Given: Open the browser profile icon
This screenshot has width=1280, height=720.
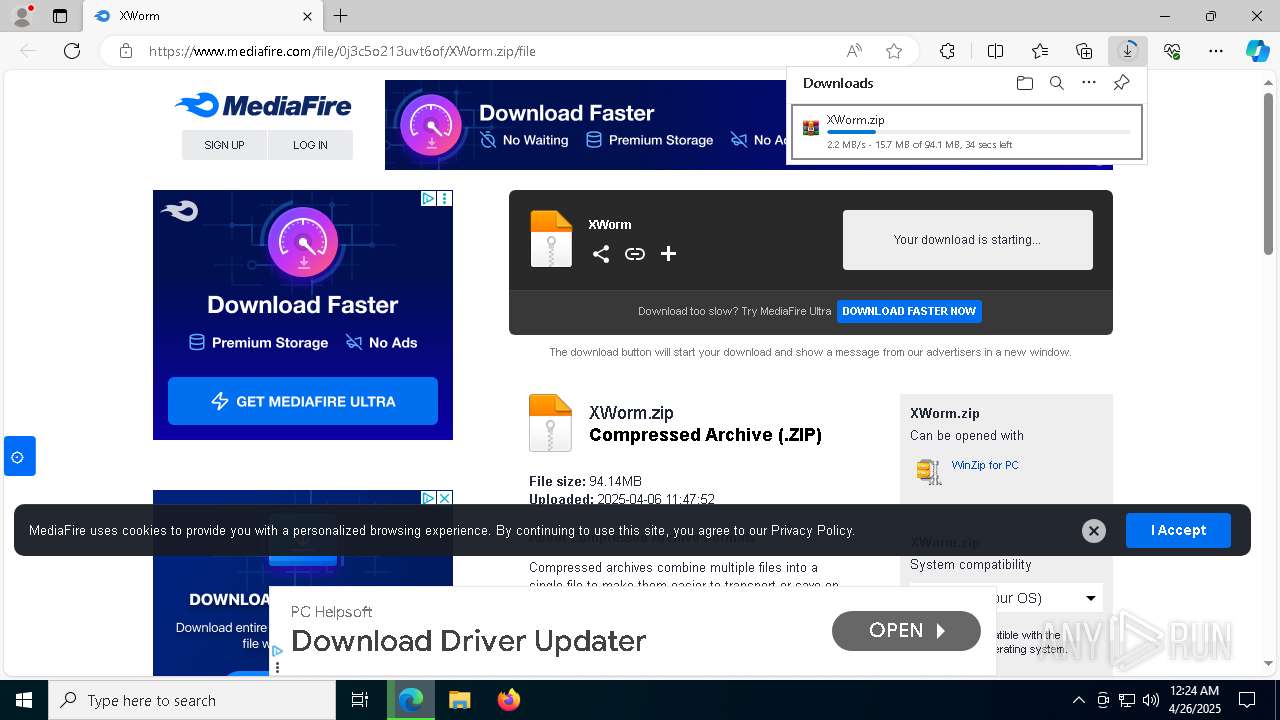Looking at the screenshot, I should click(x=22, y=16).
